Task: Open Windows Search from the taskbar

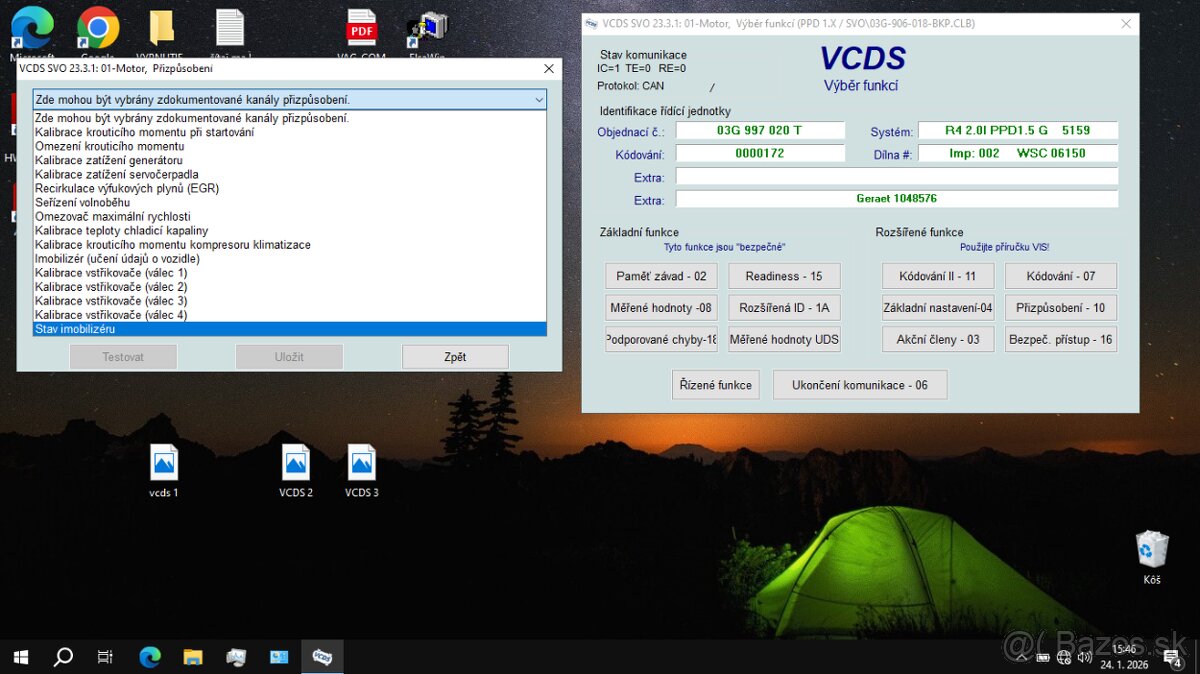Action: [x=63, y=657]
